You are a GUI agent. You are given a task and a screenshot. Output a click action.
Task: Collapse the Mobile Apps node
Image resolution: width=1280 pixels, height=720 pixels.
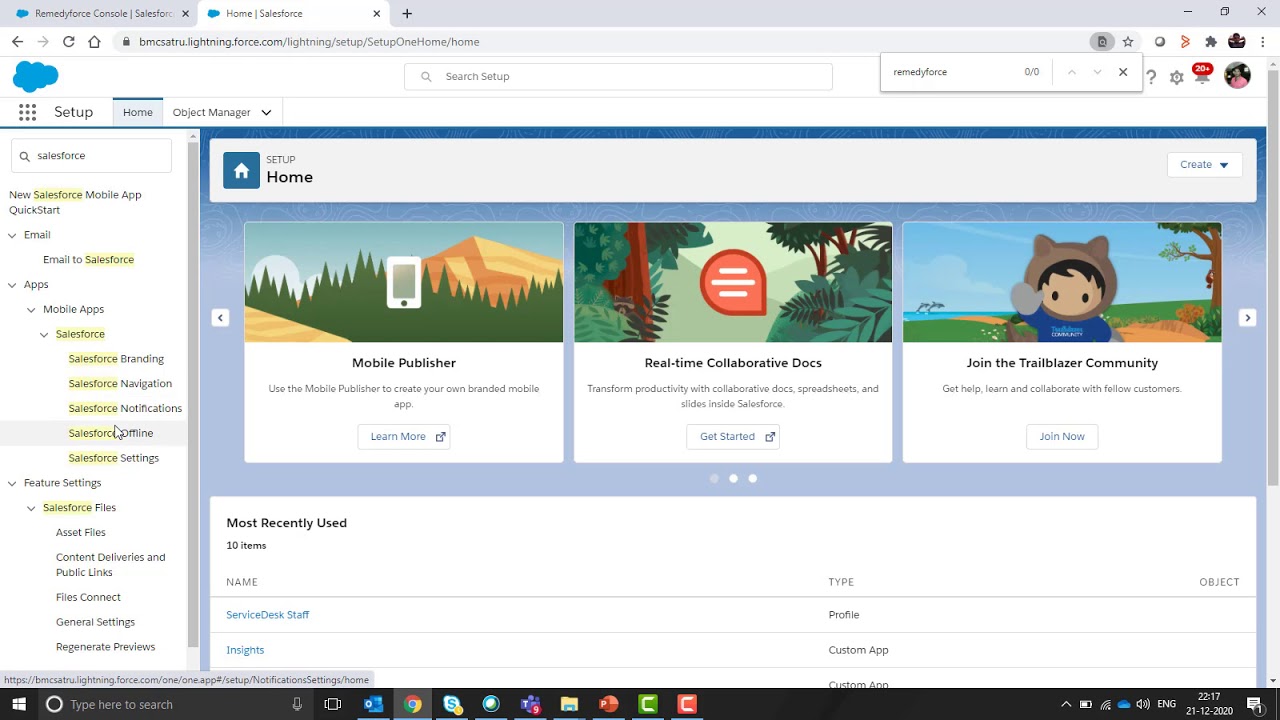(x=31, y=310)
